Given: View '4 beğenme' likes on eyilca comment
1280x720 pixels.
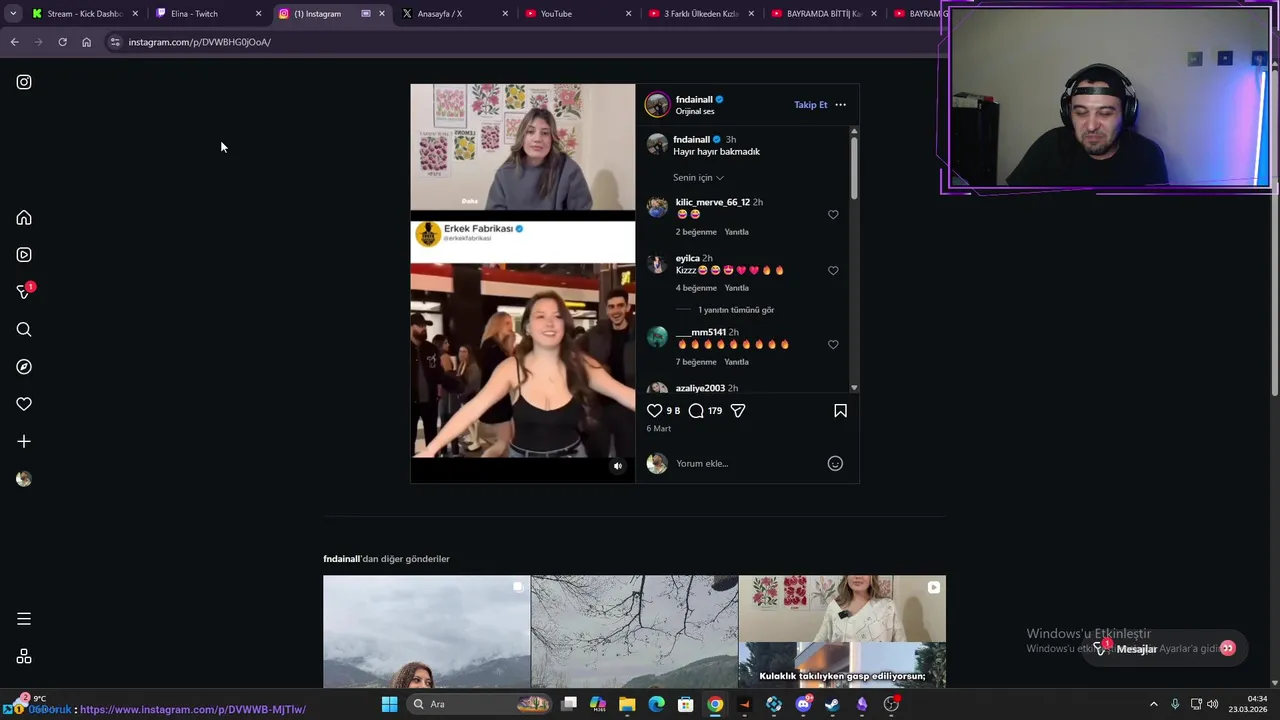Looking at the screenshot, I should (696, 288).
